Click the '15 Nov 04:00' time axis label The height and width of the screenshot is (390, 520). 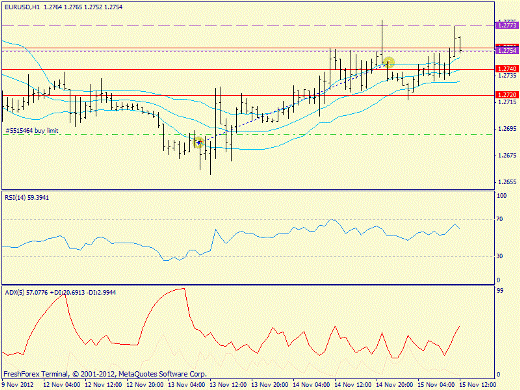point(436,385)
